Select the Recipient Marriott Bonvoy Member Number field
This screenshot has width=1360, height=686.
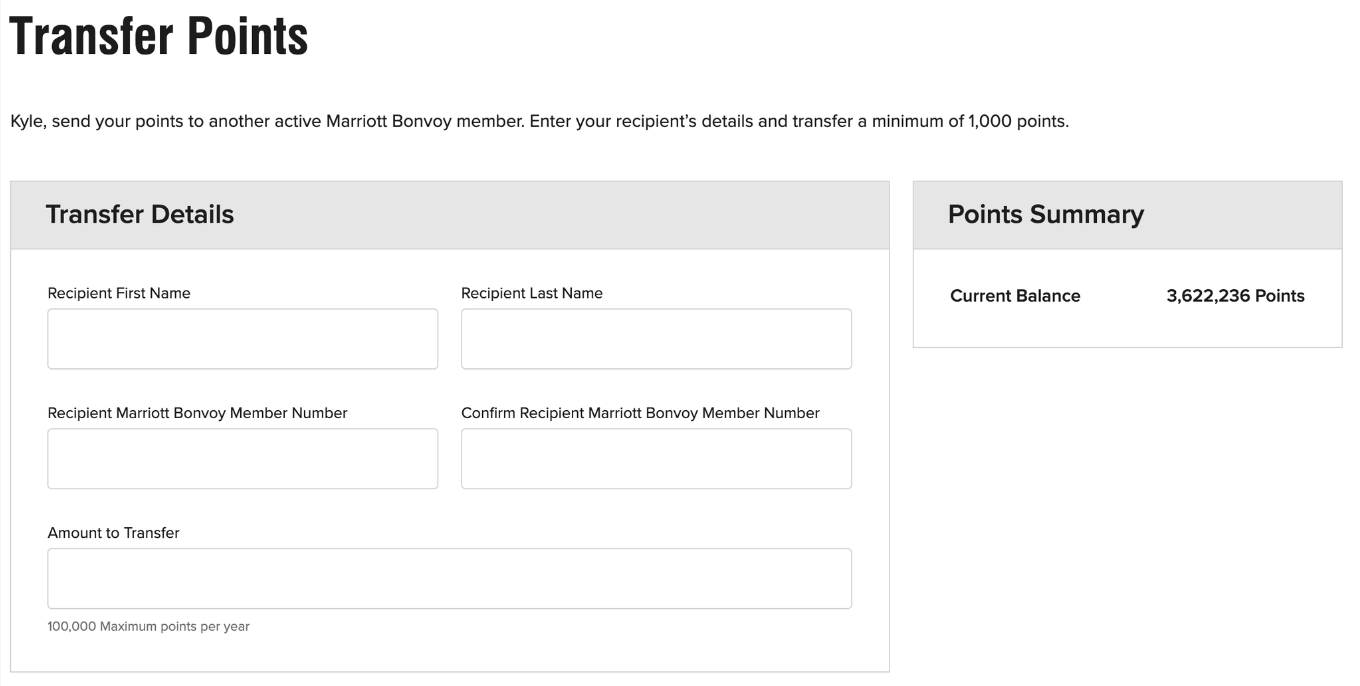[x=242, y=459]
